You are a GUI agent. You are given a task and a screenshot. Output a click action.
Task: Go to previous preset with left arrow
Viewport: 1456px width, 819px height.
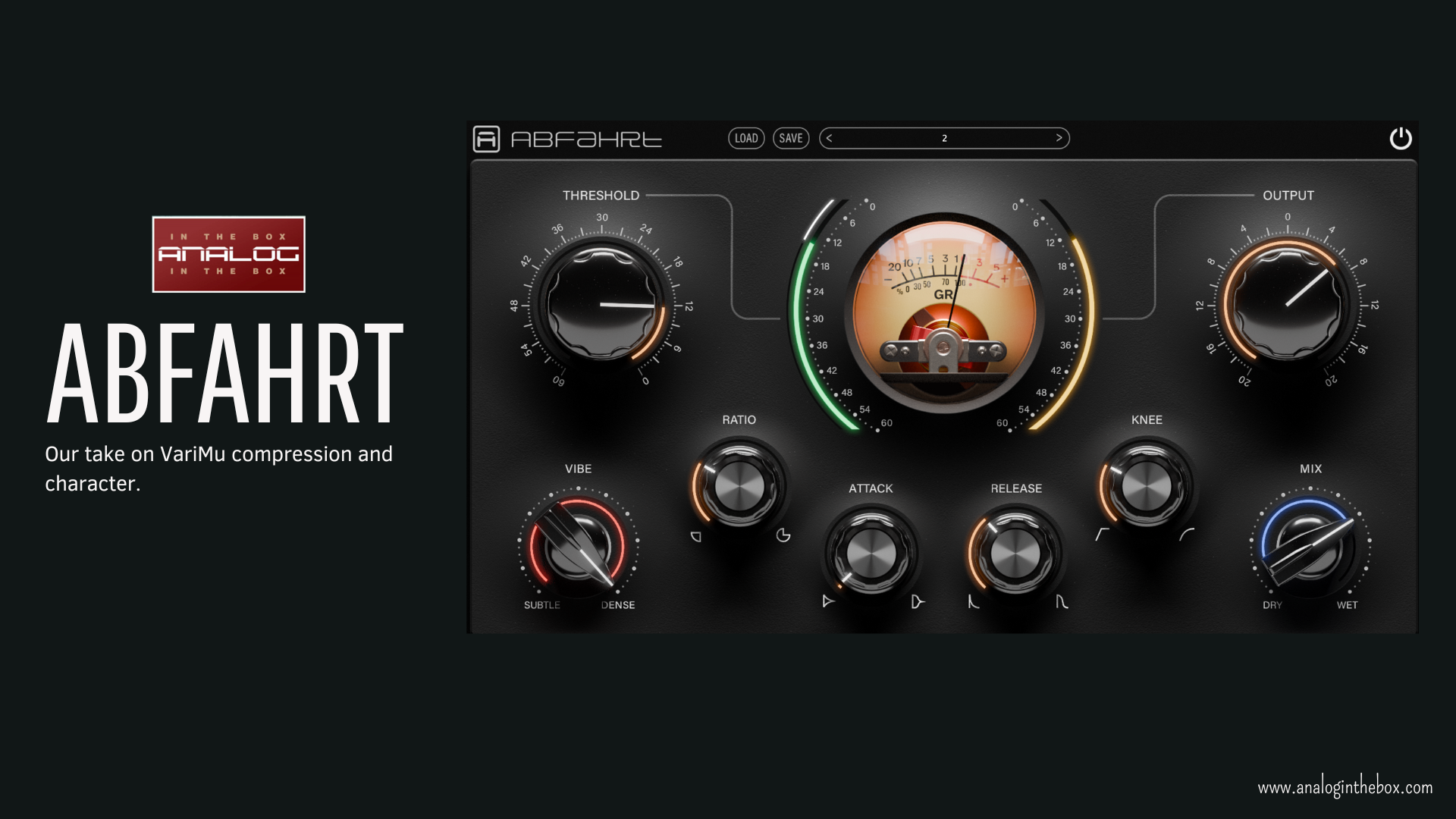(830, 138)
